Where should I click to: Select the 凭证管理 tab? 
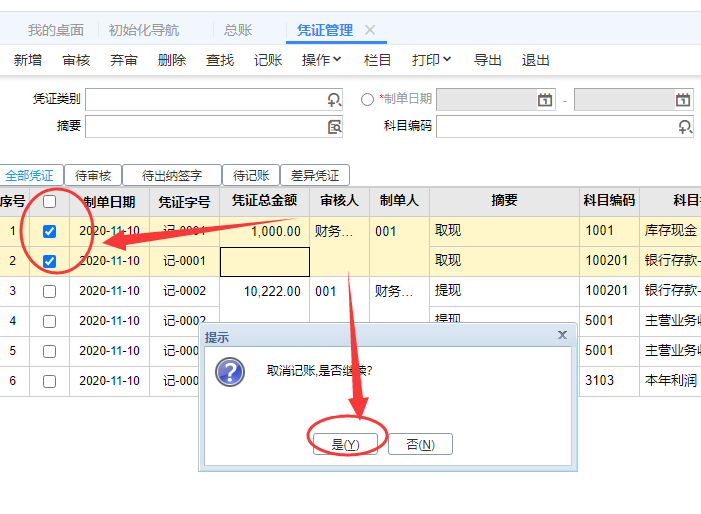tap(325, 30)
